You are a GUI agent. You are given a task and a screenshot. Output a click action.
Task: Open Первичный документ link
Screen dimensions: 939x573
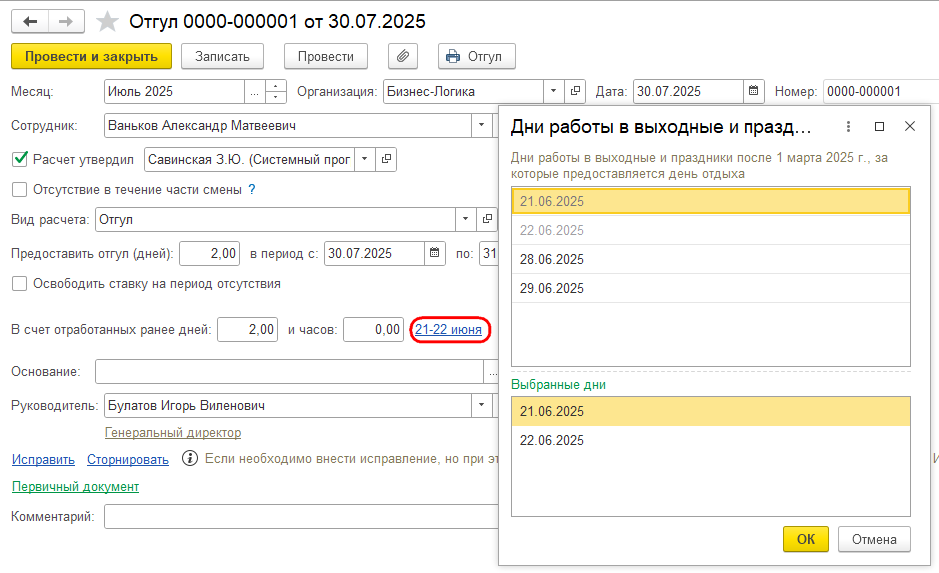75,487
